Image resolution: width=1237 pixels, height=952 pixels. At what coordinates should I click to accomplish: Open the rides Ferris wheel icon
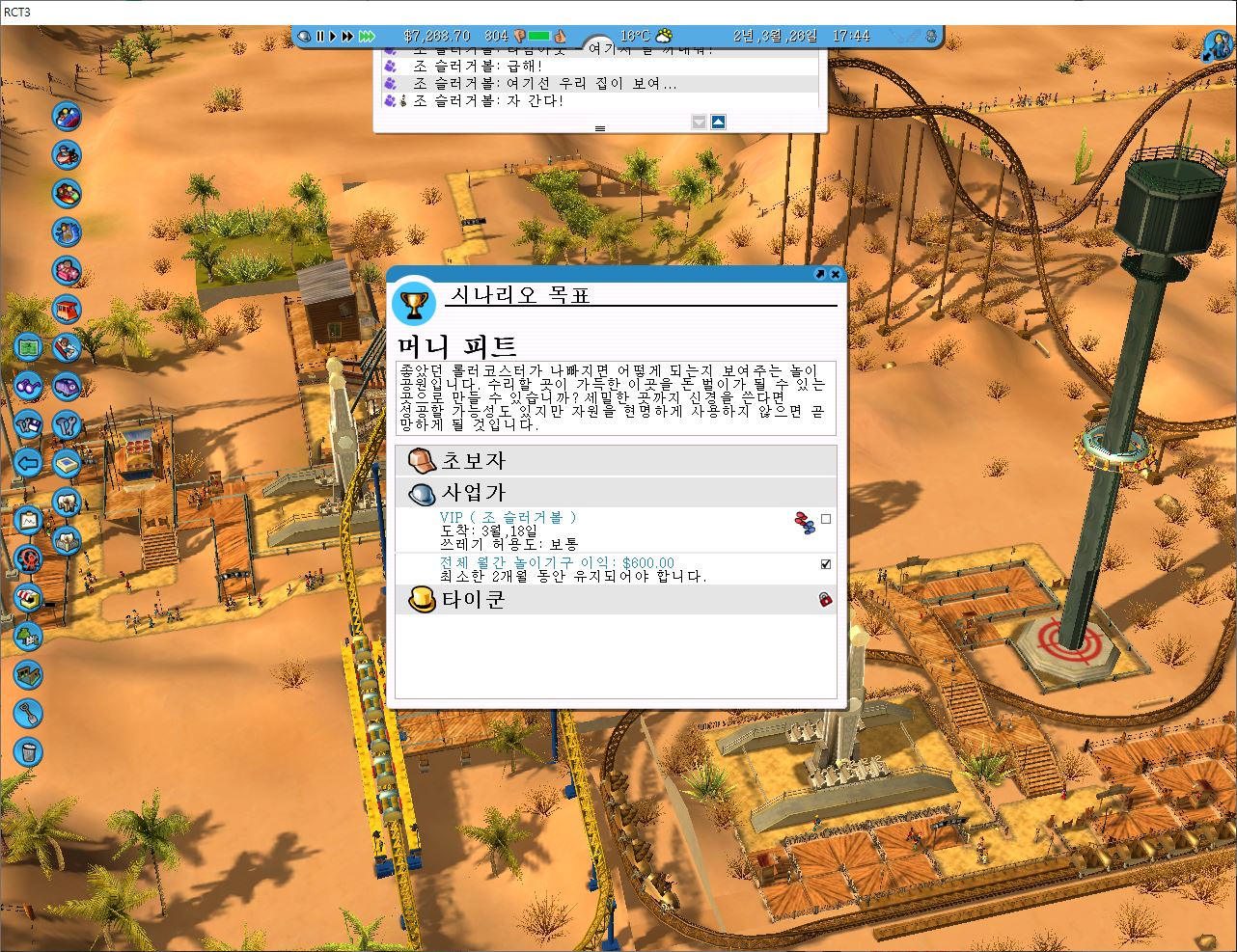click(x=28, y=559)
